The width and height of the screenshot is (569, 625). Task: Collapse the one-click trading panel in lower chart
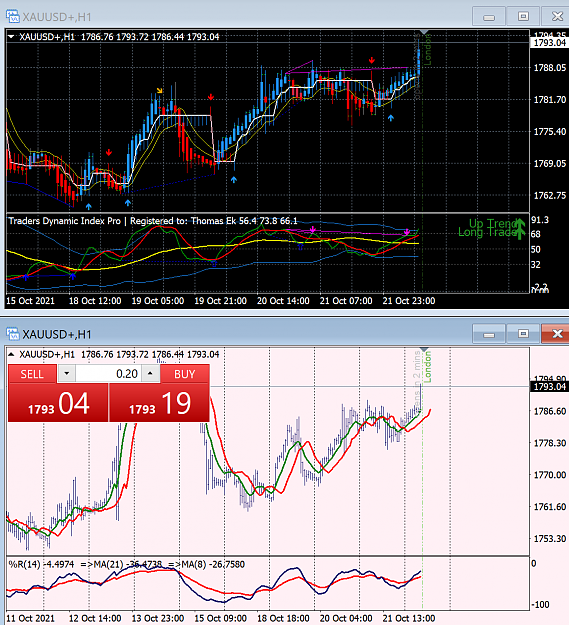pos(11,354)
